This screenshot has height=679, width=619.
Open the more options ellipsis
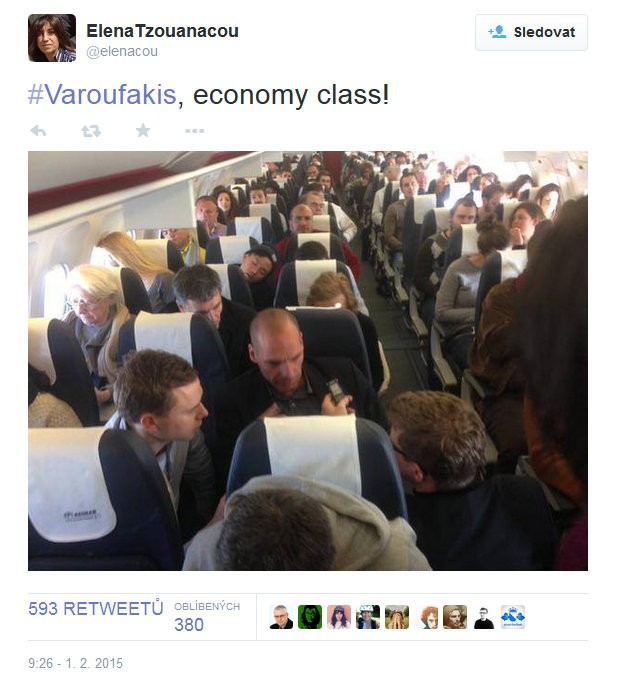pyautogui.click(x=194, y=130)
